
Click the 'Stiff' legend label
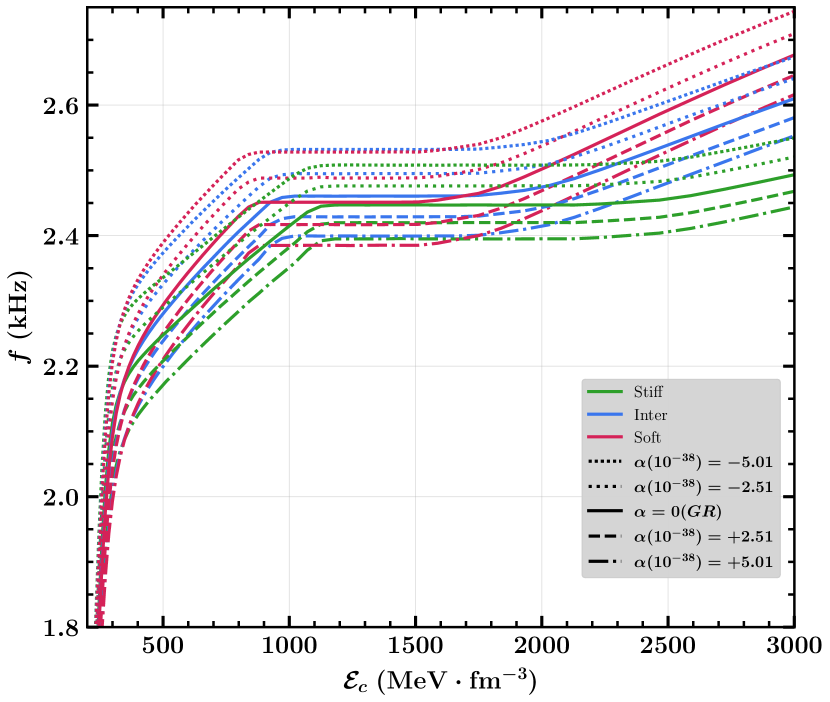[648, 392]
